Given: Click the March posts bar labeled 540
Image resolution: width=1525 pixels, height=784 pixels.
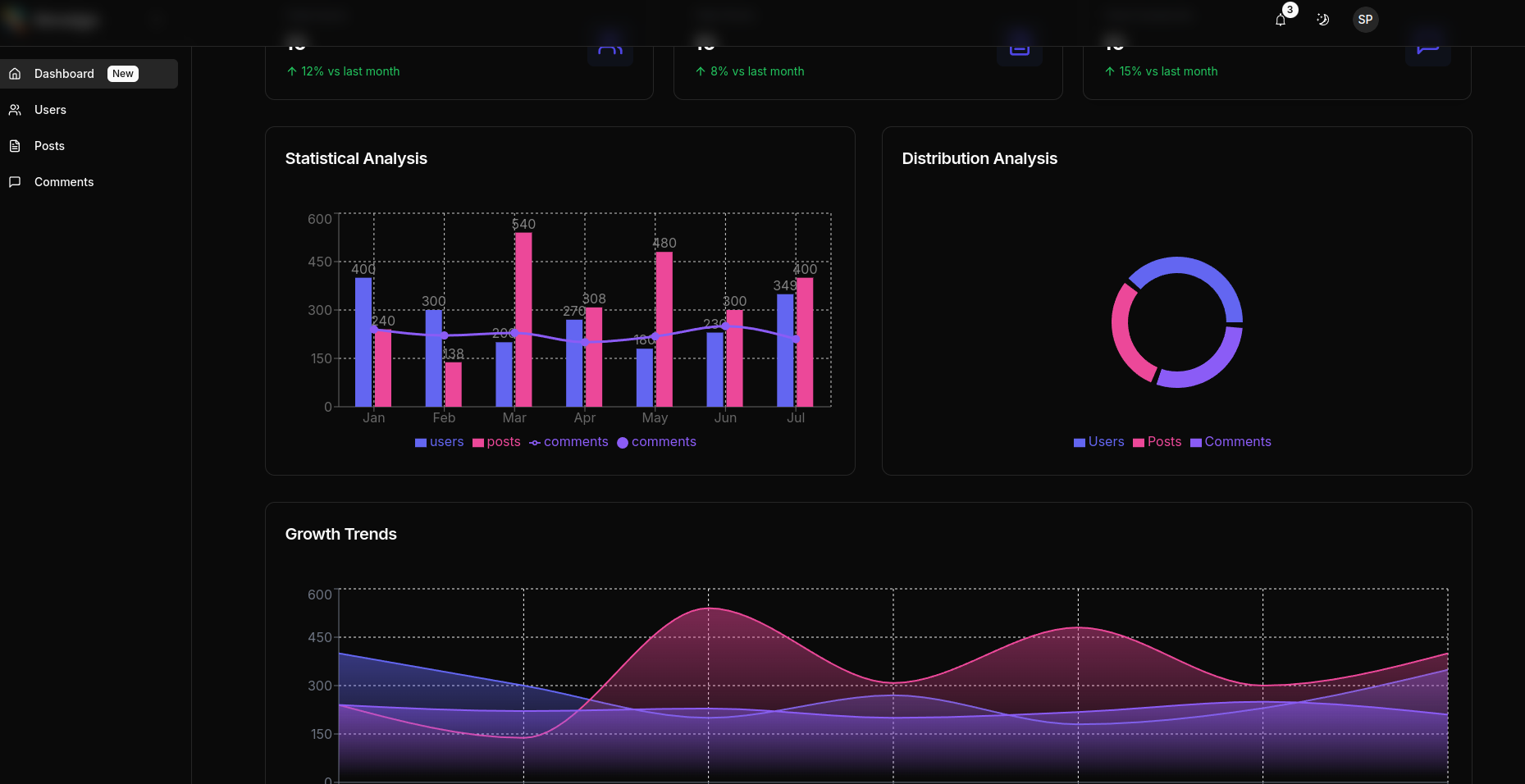Looking at the screenshot, I should pos(523,320).
